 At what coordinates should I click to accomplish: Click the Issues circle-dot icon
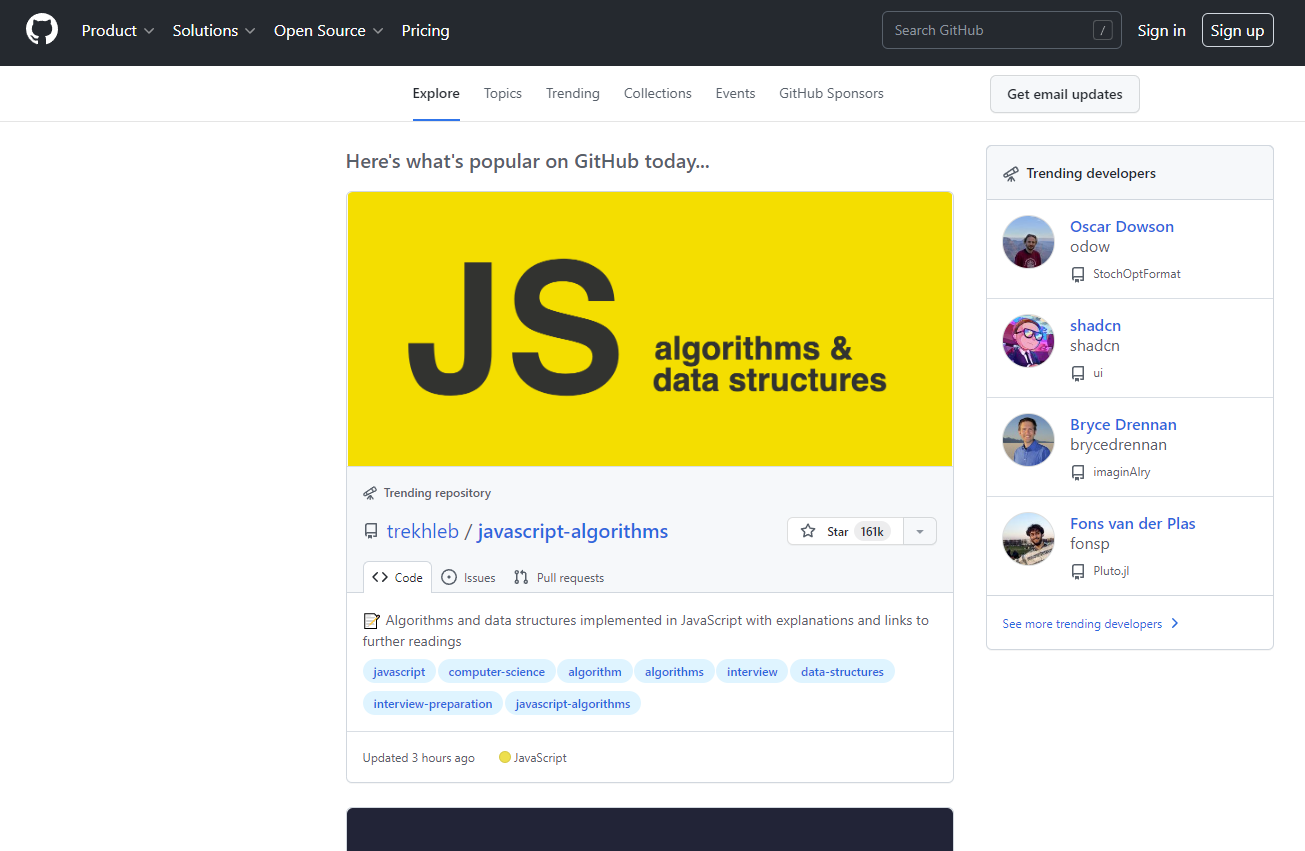449,577
